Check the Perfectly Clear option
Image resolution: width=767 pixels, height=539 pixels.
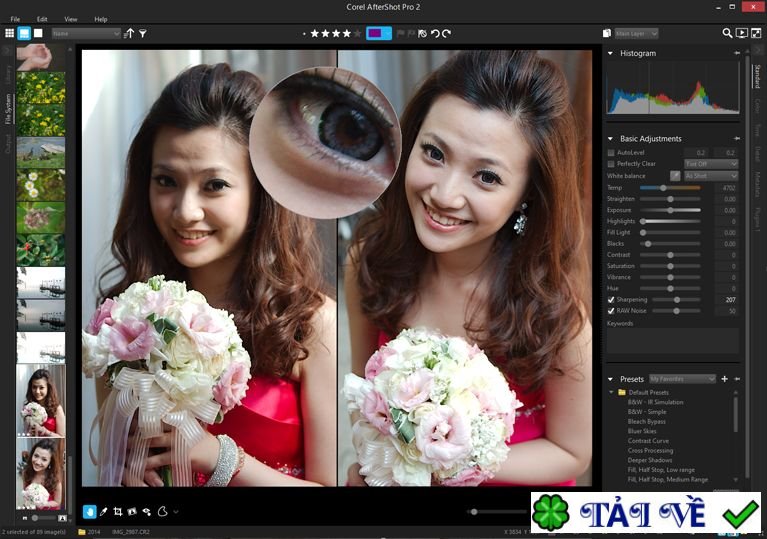(611, 164)
